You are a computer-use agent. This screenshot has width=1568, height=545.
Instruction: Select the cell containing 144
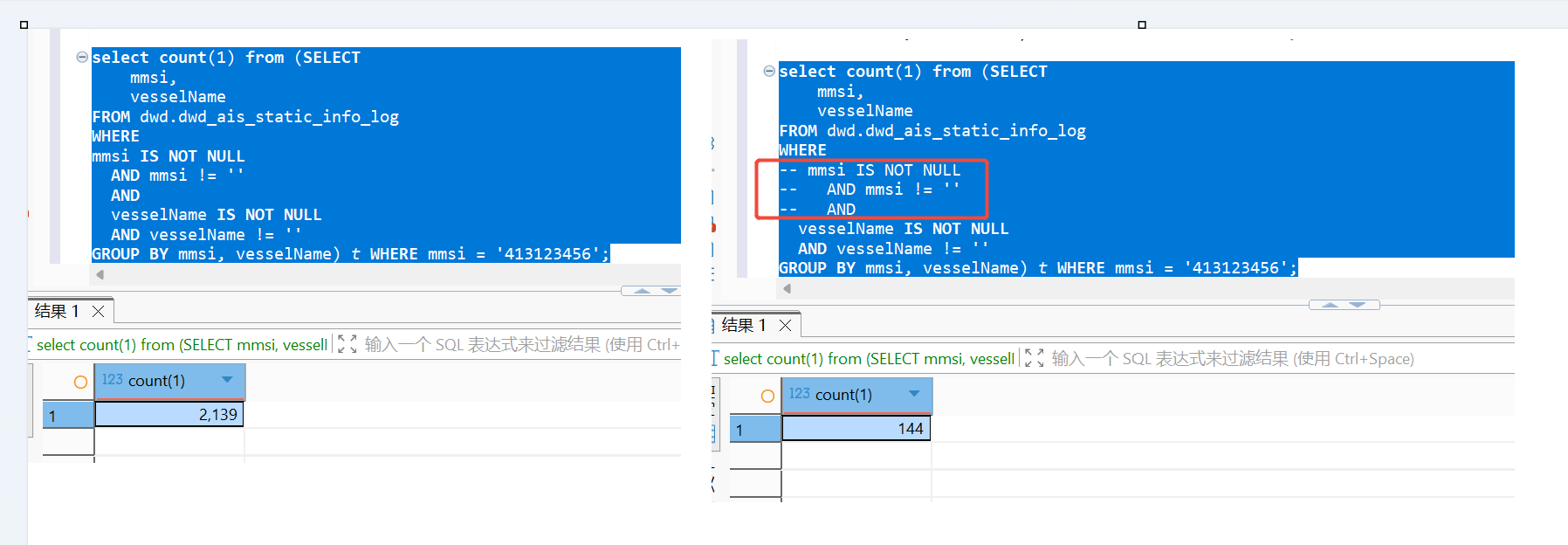856,429
